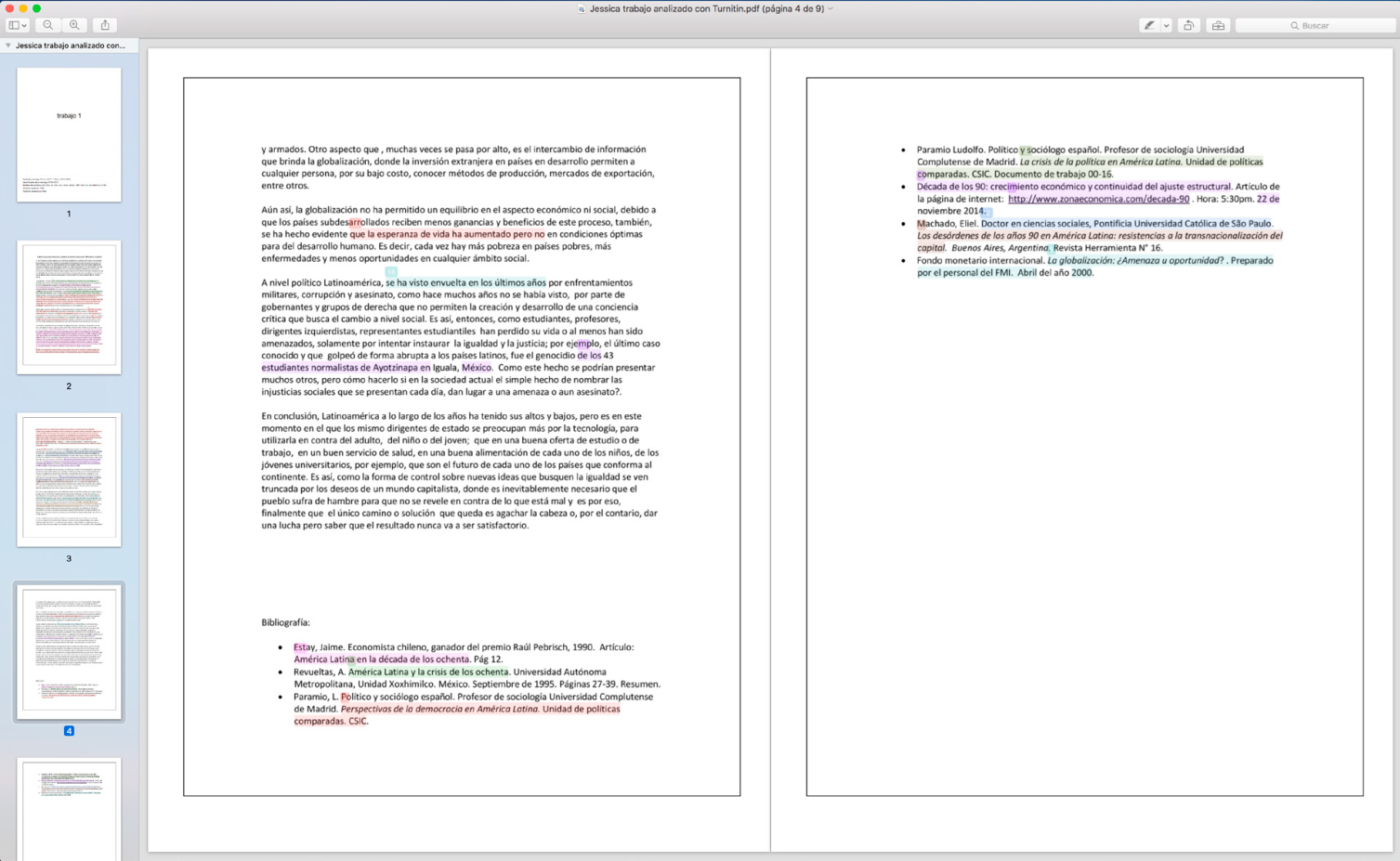Select the partially visible page 5 thumbnail

point(69,808)
